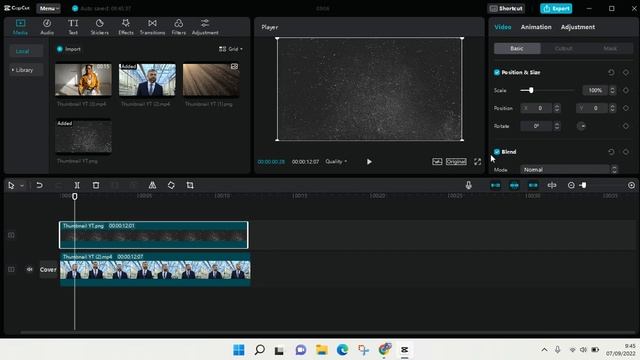This screenshot has width=640, height=360.
Task: Toggle auto snapping in timeline
Action: click(514, 185)
